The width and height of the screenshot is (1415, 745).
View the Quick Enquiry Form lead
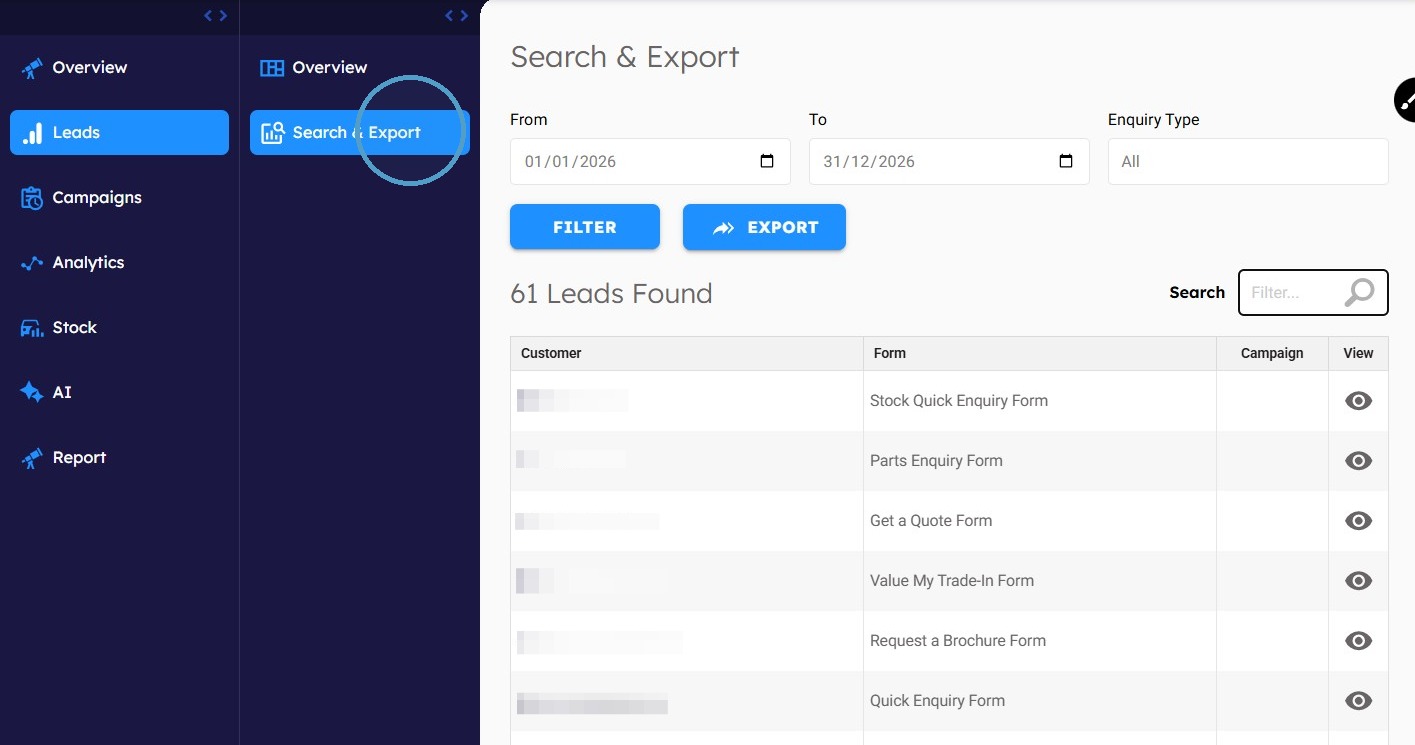1358,701
